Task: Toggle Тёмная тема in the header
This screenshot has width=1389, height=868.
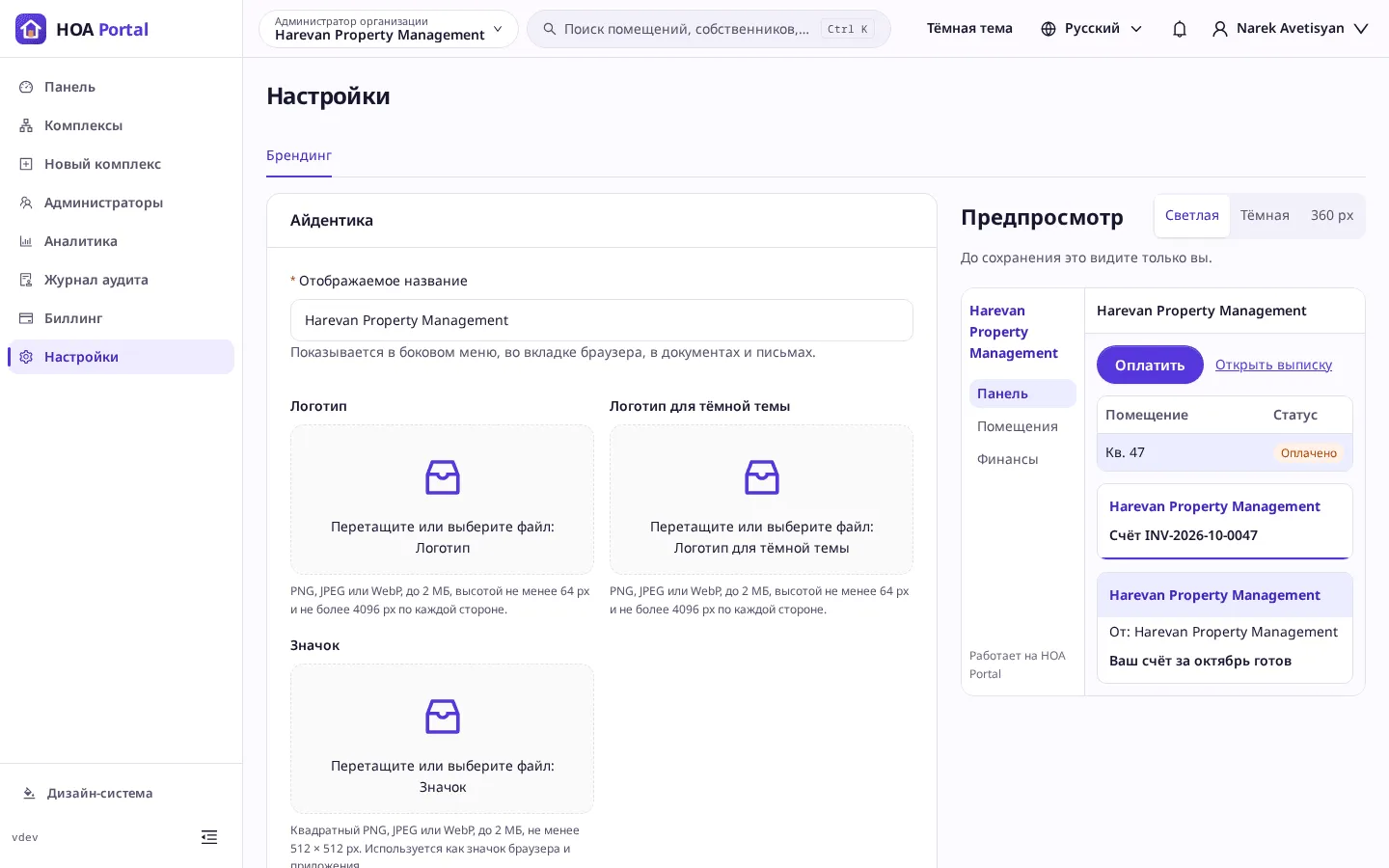Action: pos(969,29)
